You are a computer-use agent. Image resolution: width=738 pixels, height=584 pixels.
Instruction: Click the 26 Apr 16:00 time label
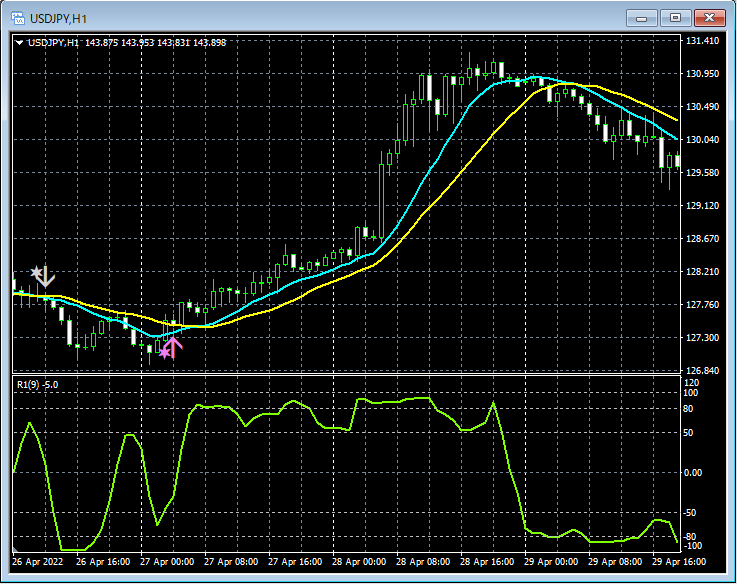pyautogui.click(x=103, y=562)
